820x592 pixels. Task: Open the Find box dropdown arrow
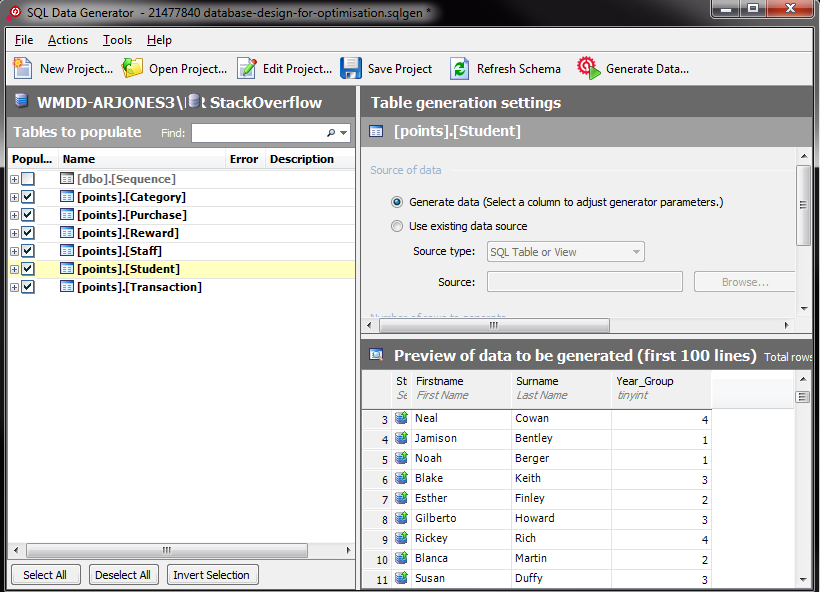click(344, 133)
